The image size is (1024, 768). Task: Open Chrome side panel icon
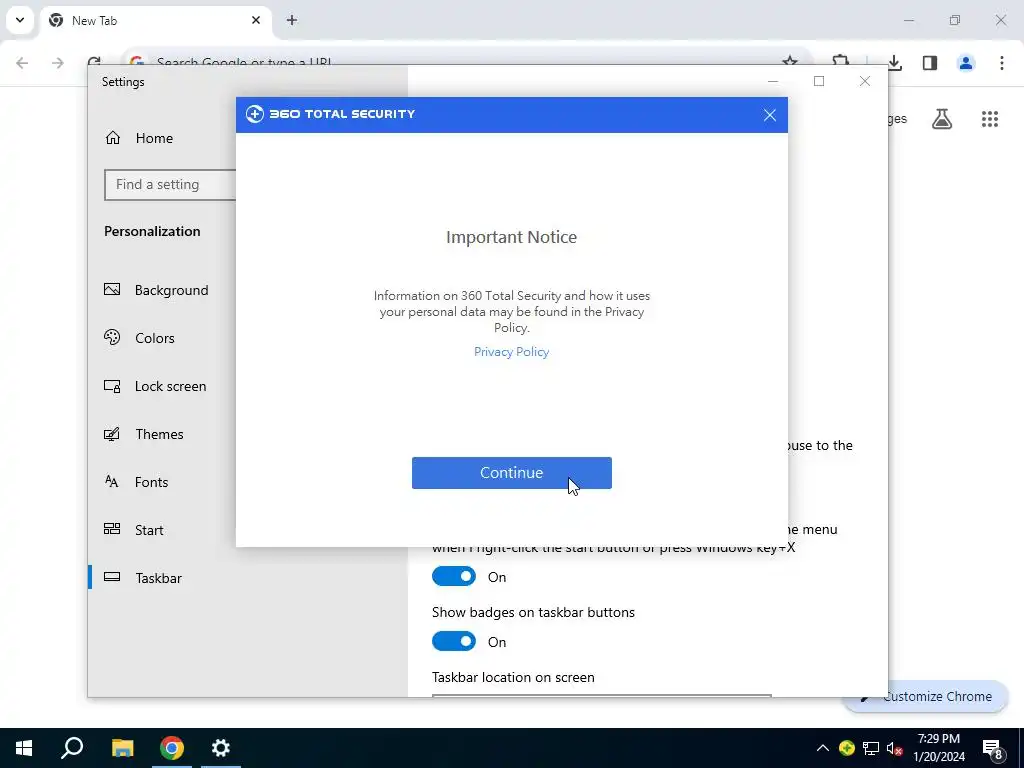click(x=930, y=63)
